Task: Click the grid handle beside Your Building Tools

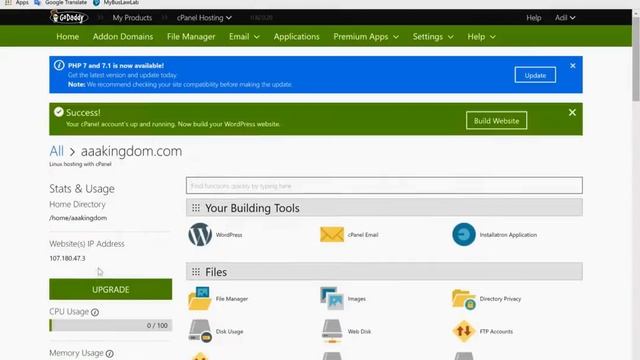Action: pyautogui.click(x=196, y=208)
